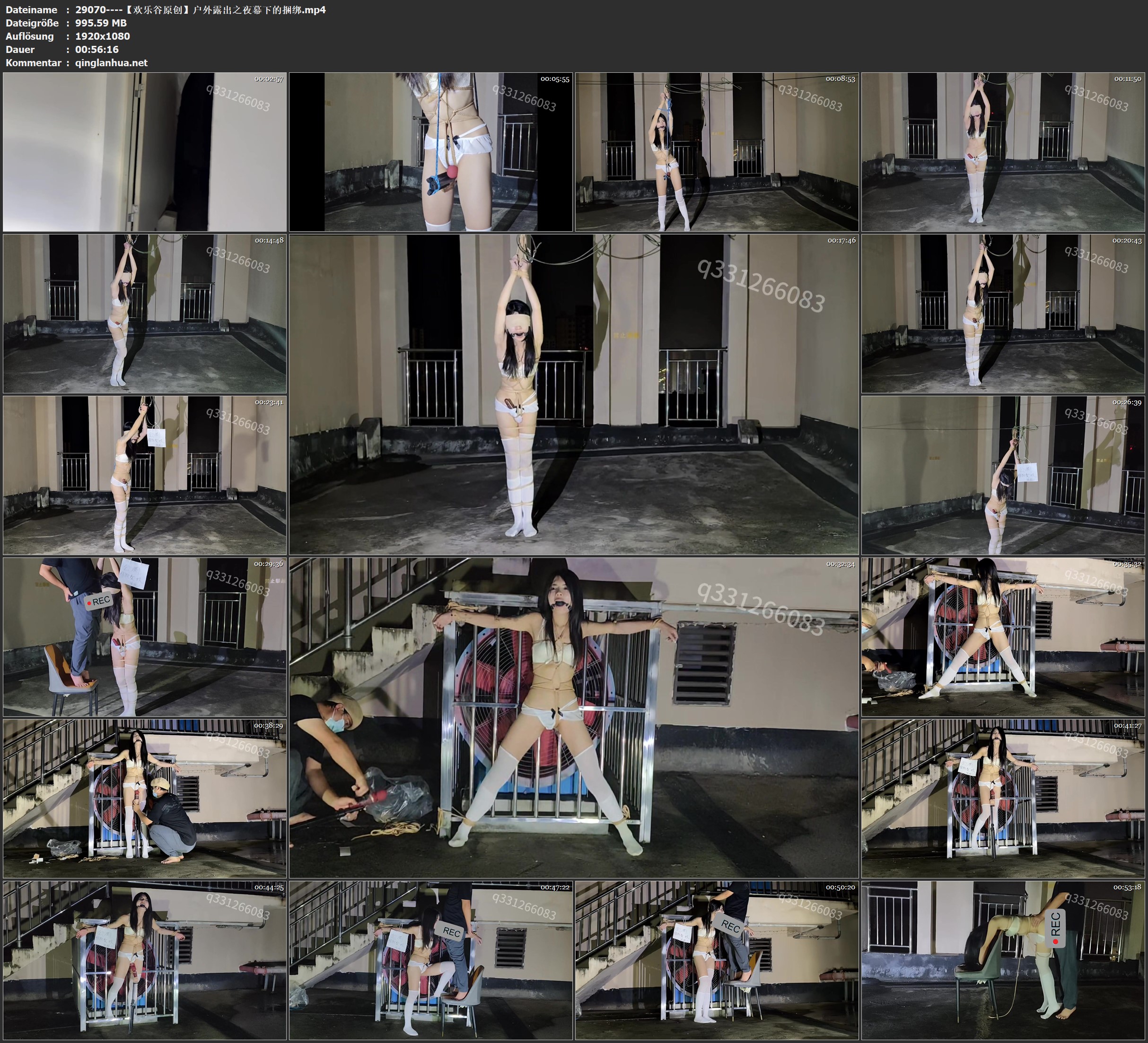Click the frame marked 00:29:36
This screenshot has height=1043, width=1148.
pos(145,637)
